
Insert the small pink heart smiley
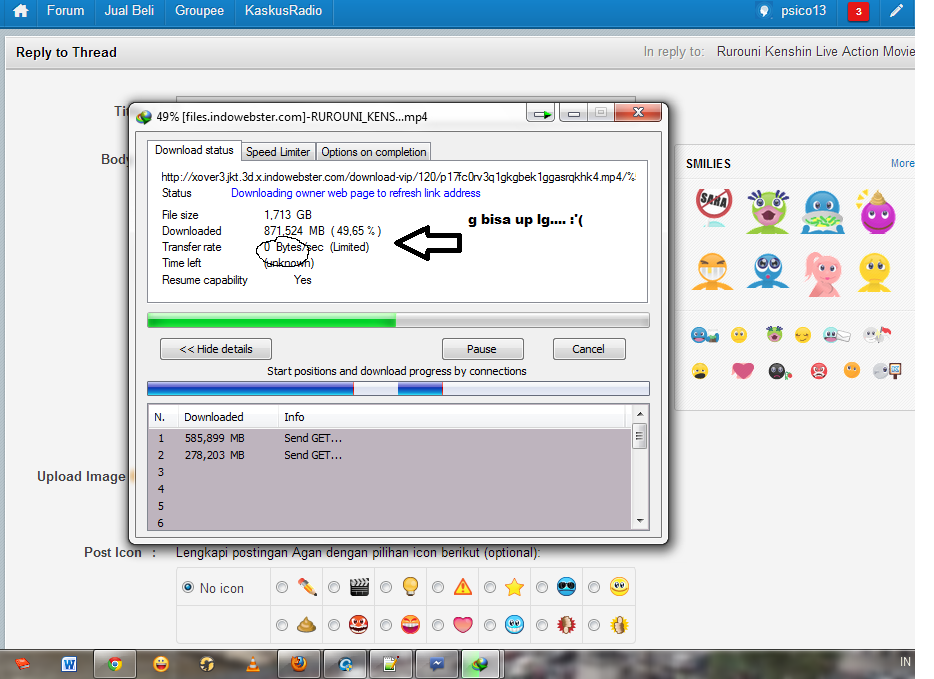point(743,370)
